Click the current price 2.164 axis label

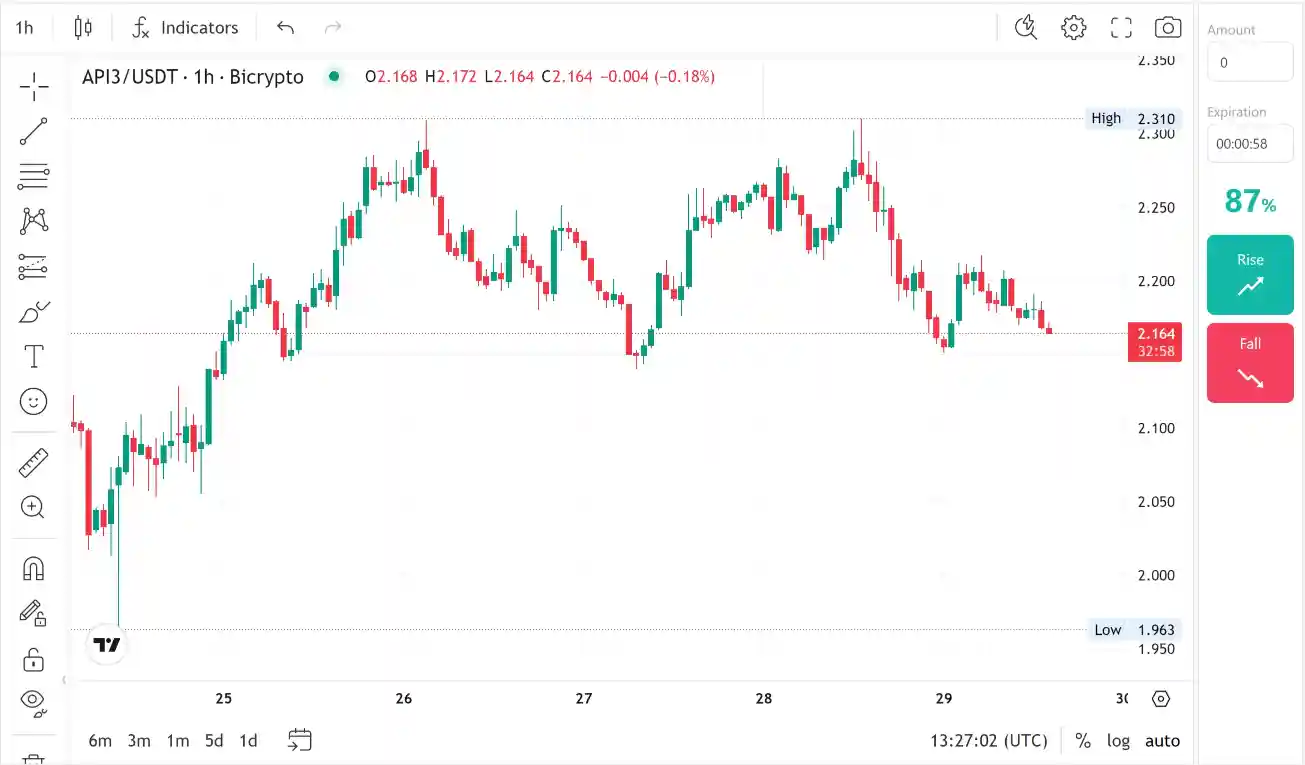tap(1154, 333)
